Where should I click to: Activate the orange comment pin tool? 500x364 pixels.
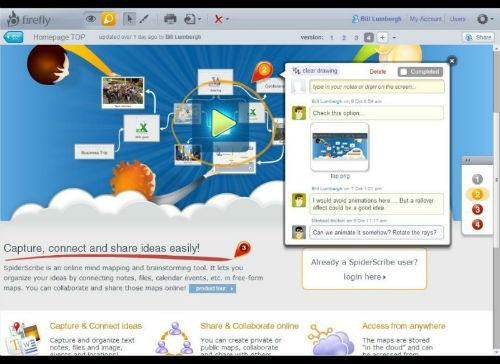click(x=108, y=19)
